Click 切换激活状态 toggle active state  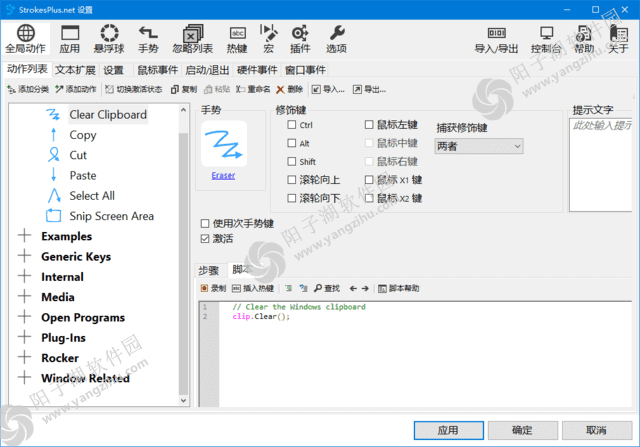click(133, 89)
